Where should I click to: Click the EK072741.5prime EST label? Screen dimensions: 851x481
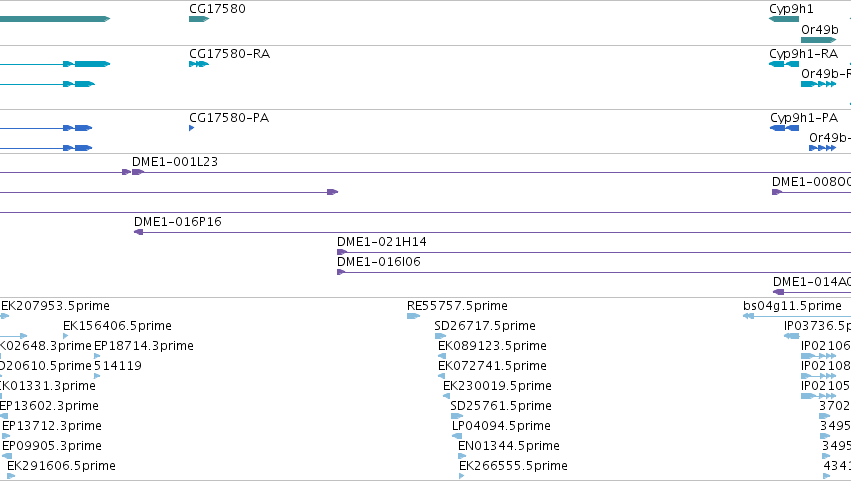[492, 366]
